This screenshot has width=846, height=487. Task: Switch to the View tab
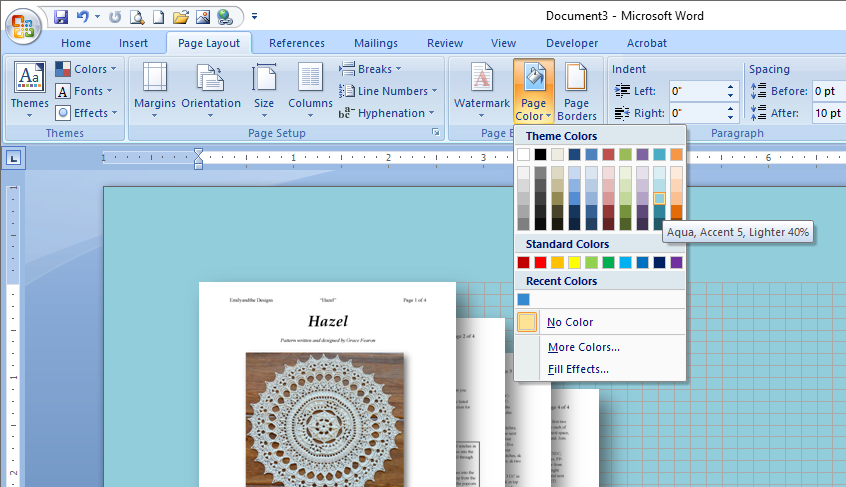(x=503, y=43)
